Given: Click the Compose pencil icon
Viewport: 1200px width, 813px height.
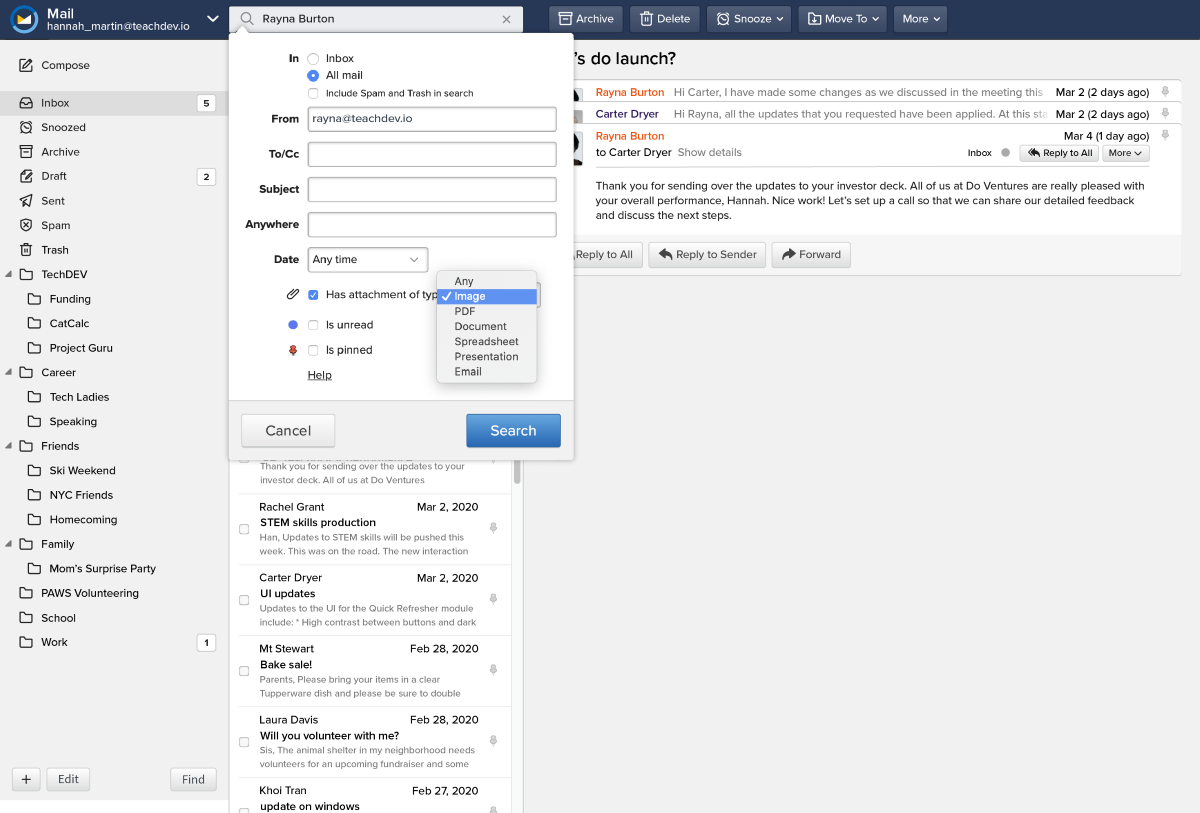Looking at the screenshot, I should pyautogui.click(x=27, y=66).
